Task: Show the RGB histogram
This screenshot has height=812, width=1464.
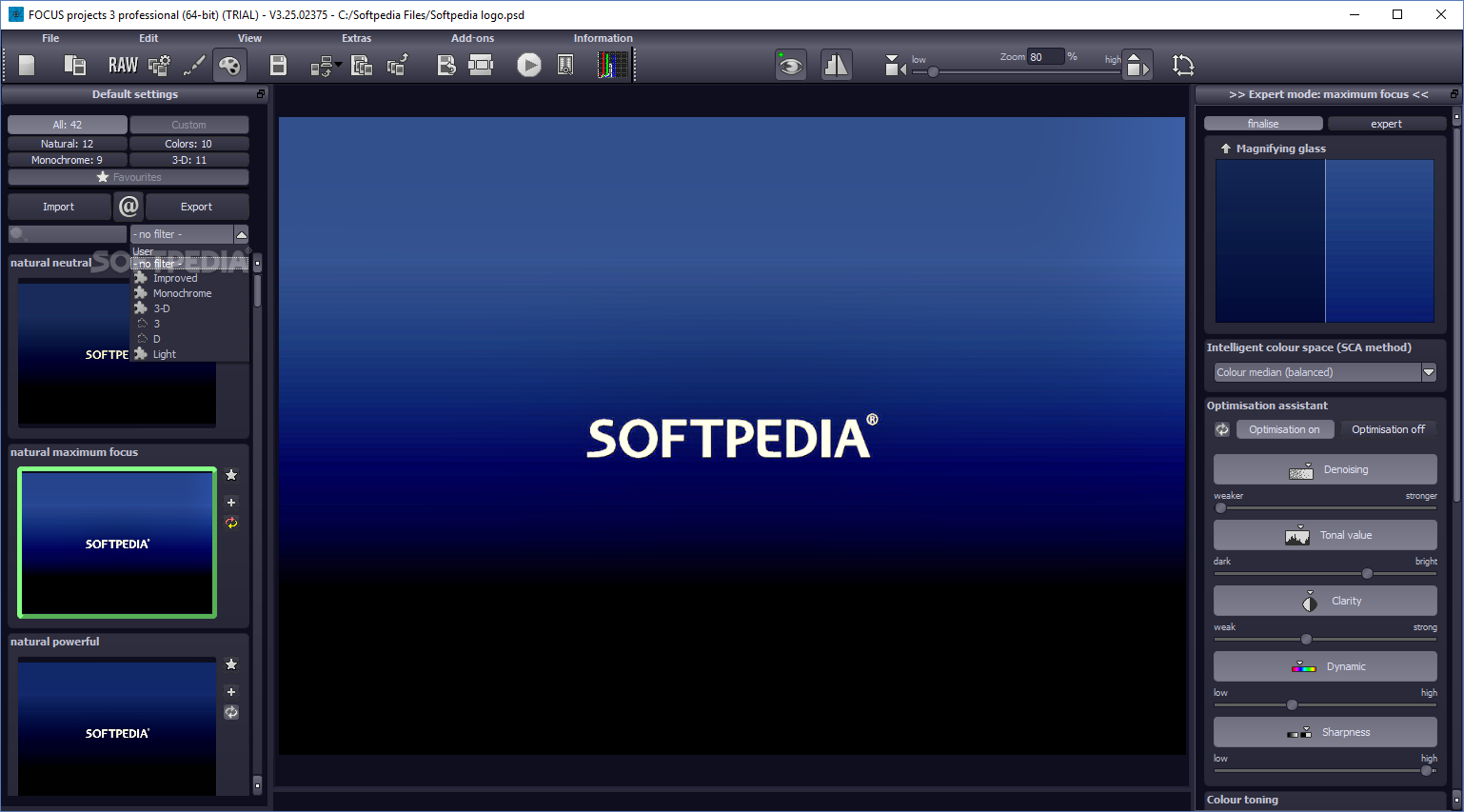Action: tap(613, 65)
